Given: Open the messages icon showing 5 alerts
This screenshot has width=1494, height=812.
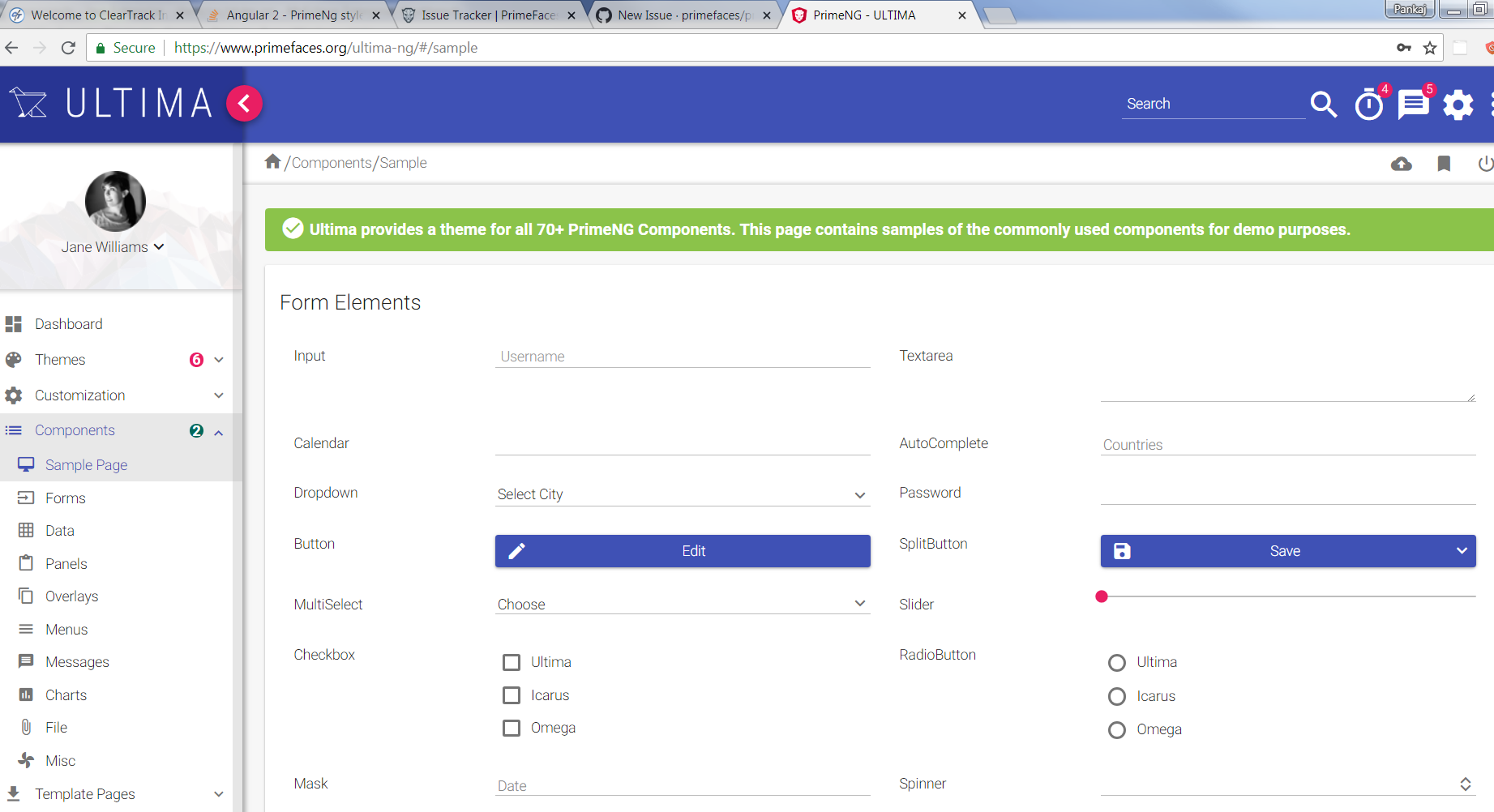Looking at the screenshot, I should [1413, 105].
